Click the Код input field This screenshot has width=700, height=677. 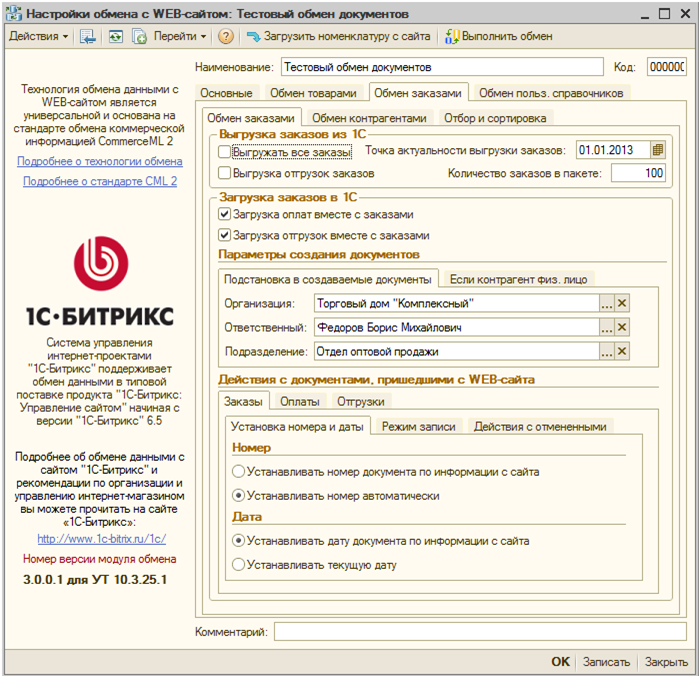pos(667,67)
